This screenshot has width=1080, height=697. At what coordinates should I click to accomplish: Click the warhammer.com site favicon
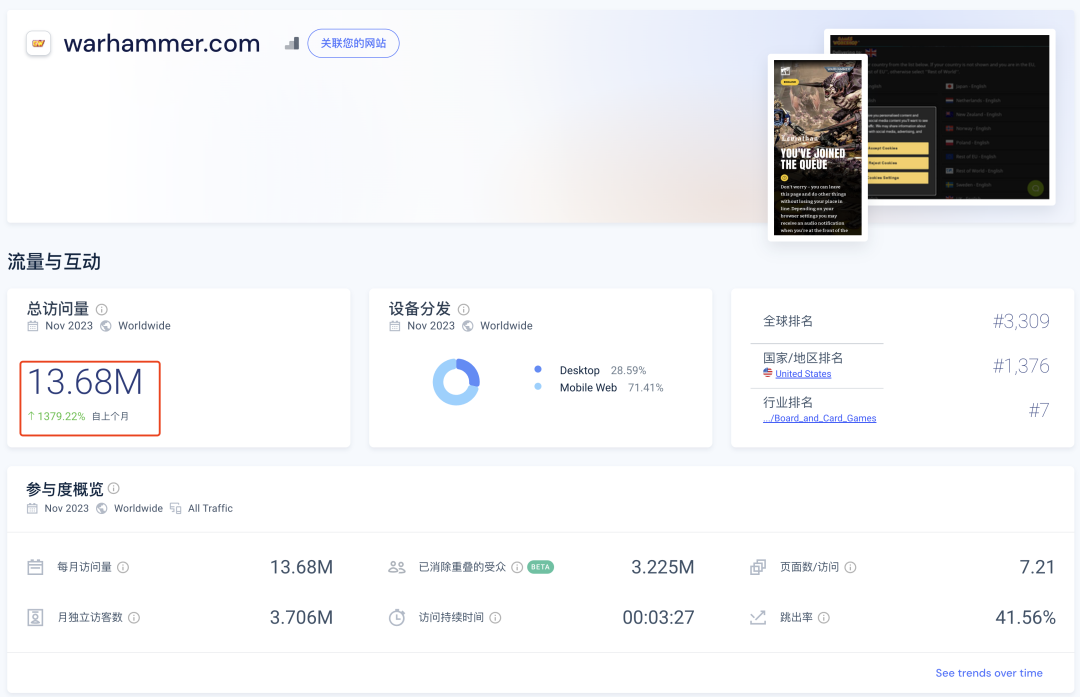39,43
